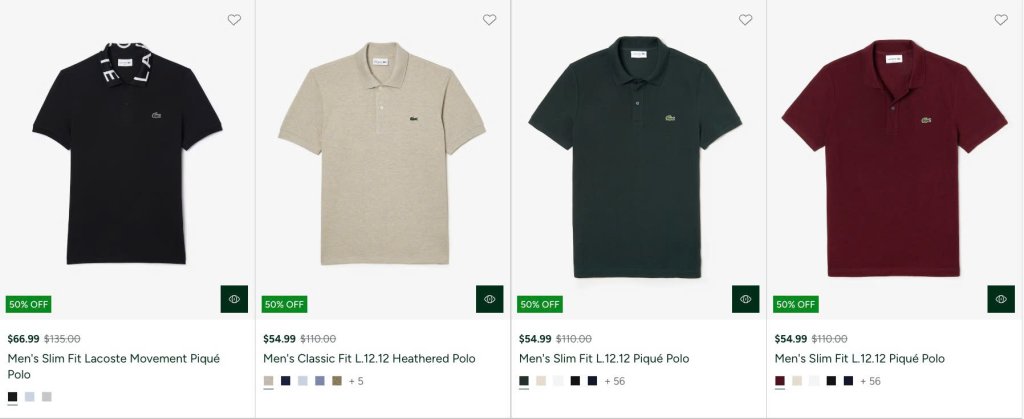Open quick view for black Movement Polo
The image size is (1024, 419).
click(x=234, y=299)
